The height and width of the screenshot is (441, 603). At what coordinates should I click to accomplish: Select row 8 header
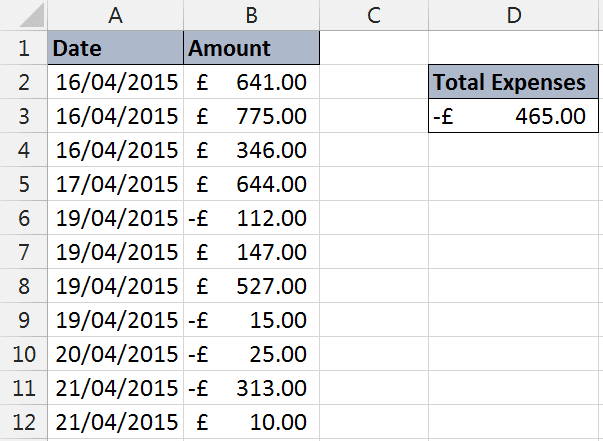[x=23, y=285]
